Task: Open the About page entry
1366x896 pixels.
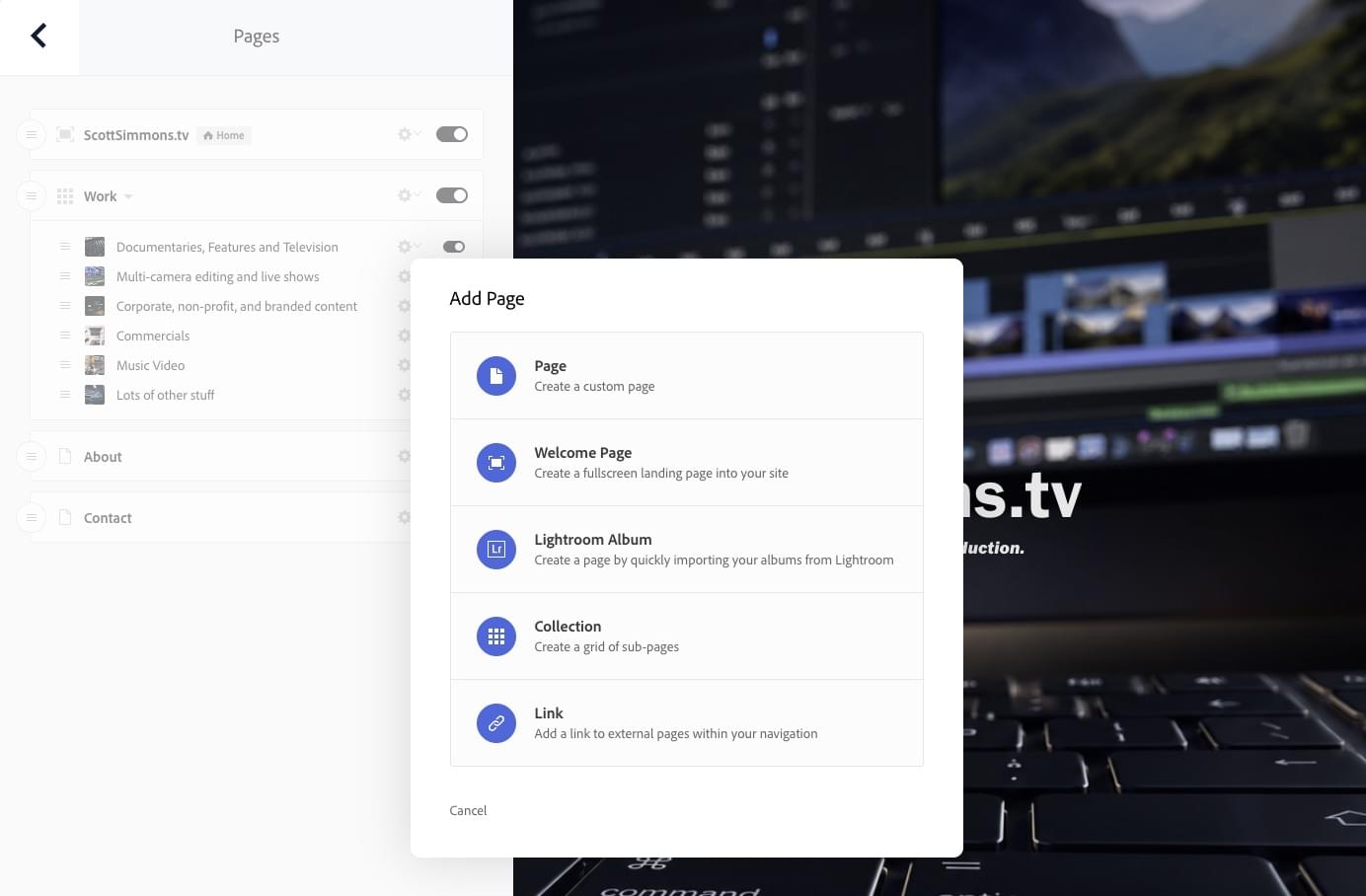Action: [103, 457]
